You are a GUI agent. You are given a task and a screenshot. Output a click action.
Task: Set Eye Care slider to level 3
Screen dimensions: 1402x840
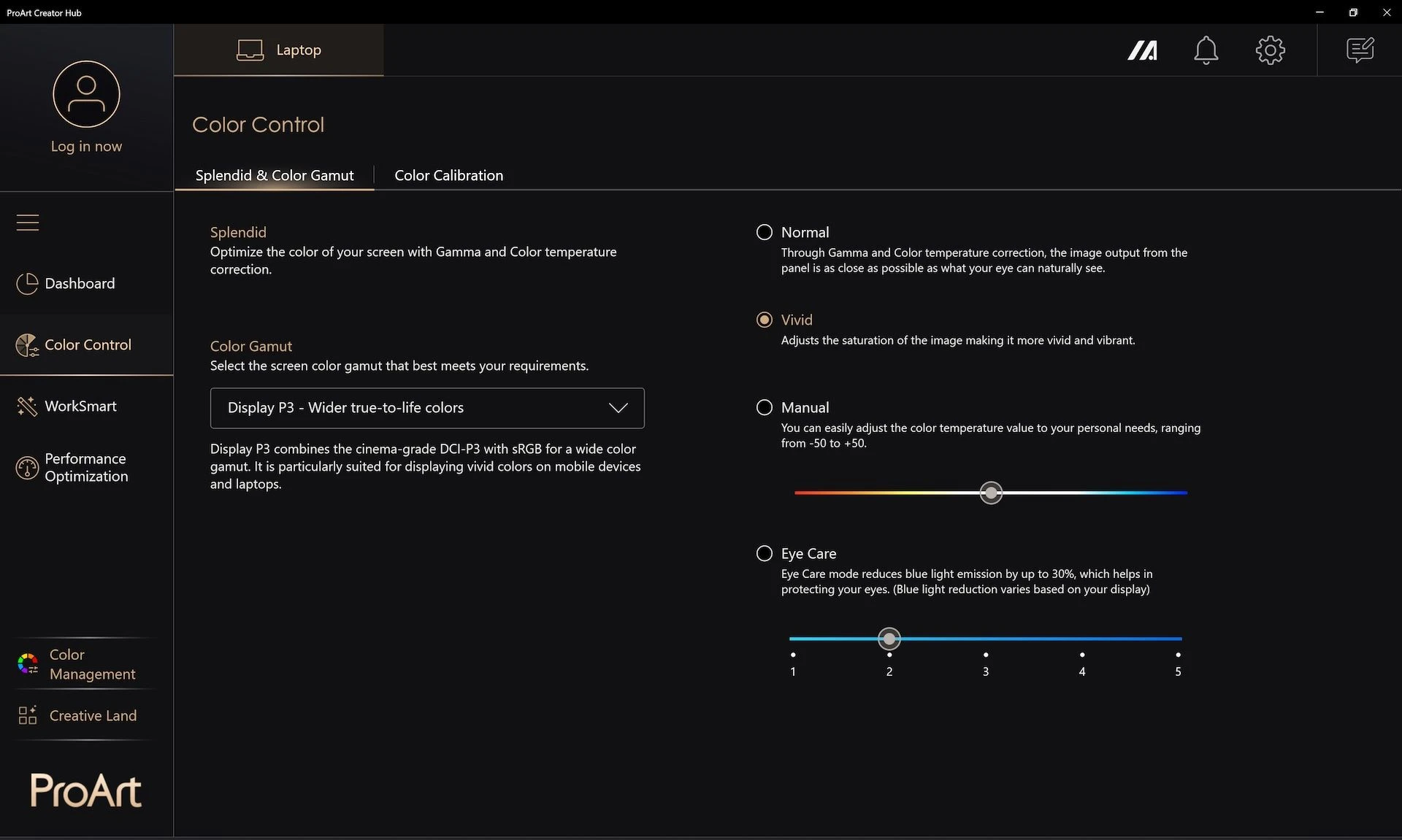(986, 639)
